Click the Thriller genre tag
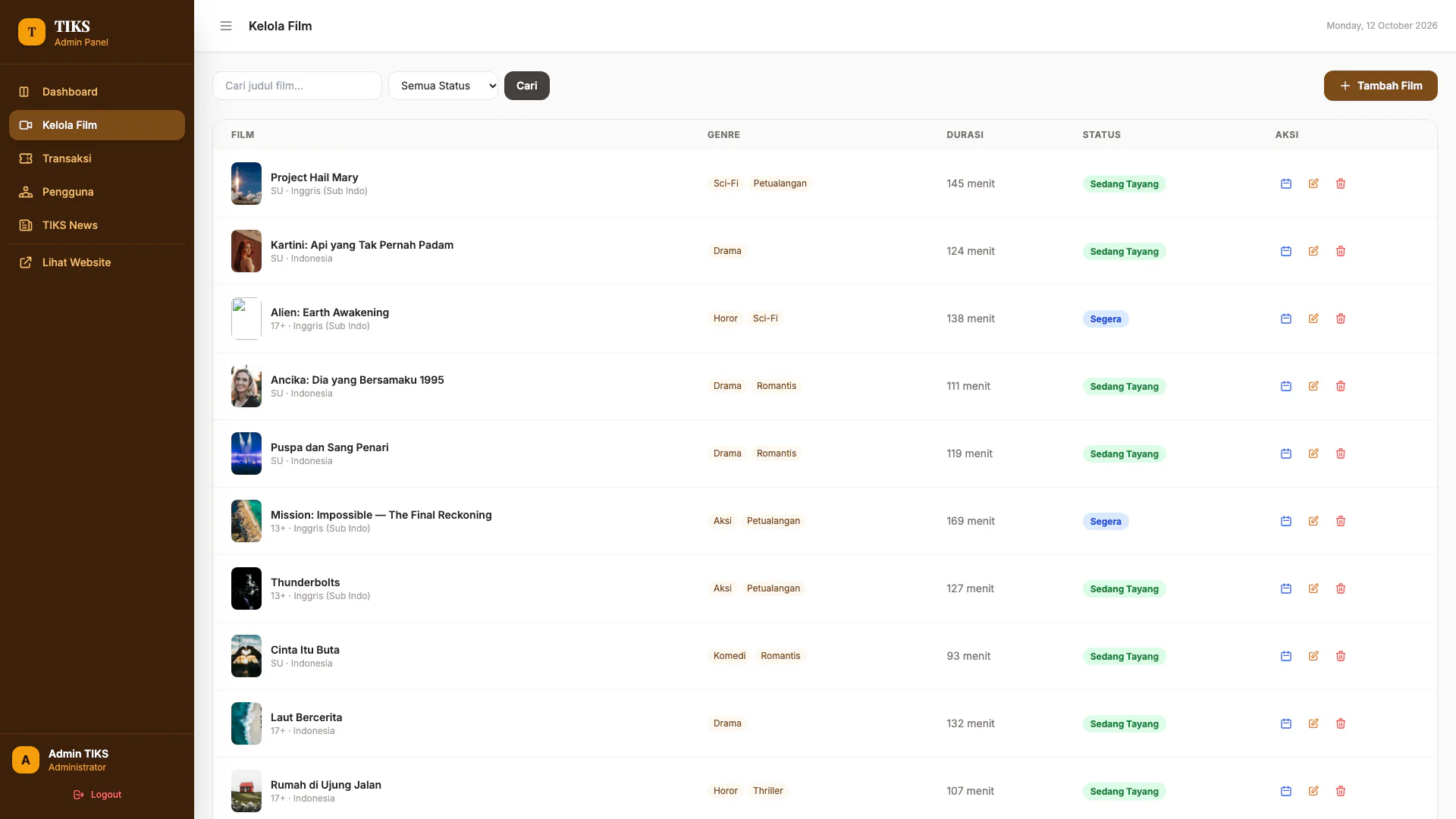The image size is (1456, 819). coord(768,791)
